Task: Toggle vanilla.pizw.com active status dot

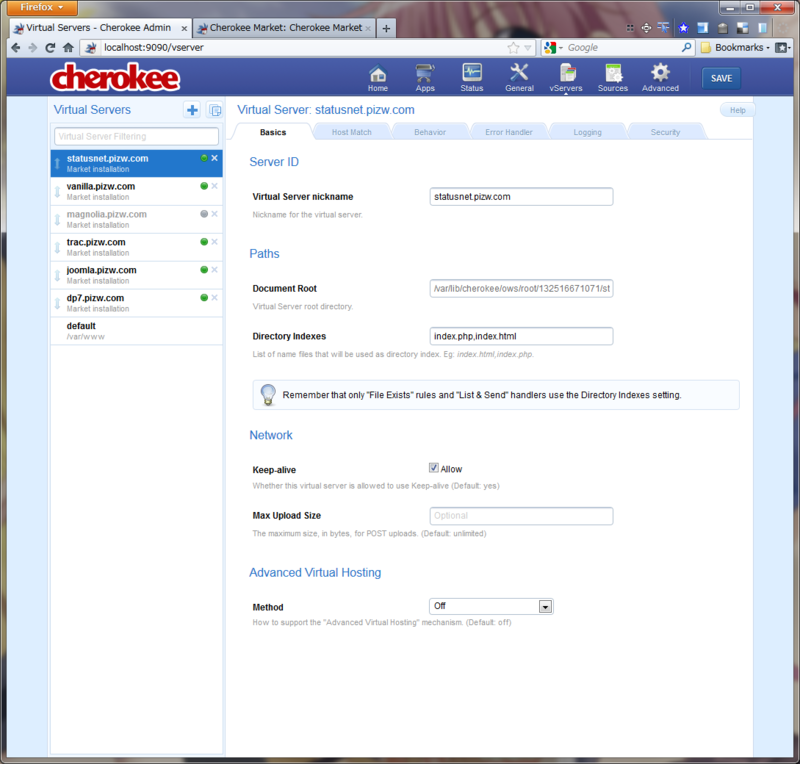Action: click(x=204, y=186)
